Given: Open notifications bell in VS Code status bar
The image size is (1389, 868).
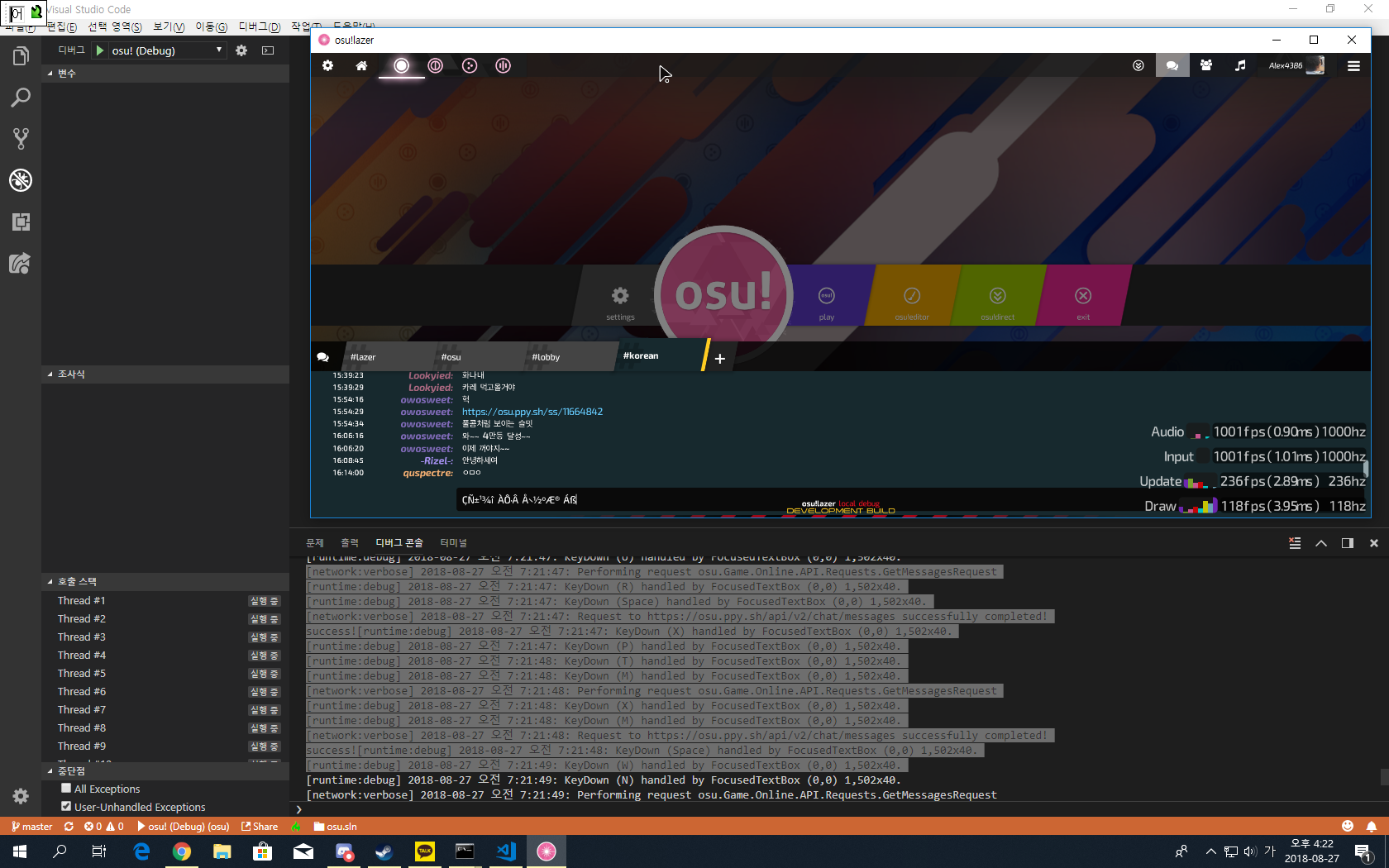Looking at the screenshot, I should [x=1372, y=827].
